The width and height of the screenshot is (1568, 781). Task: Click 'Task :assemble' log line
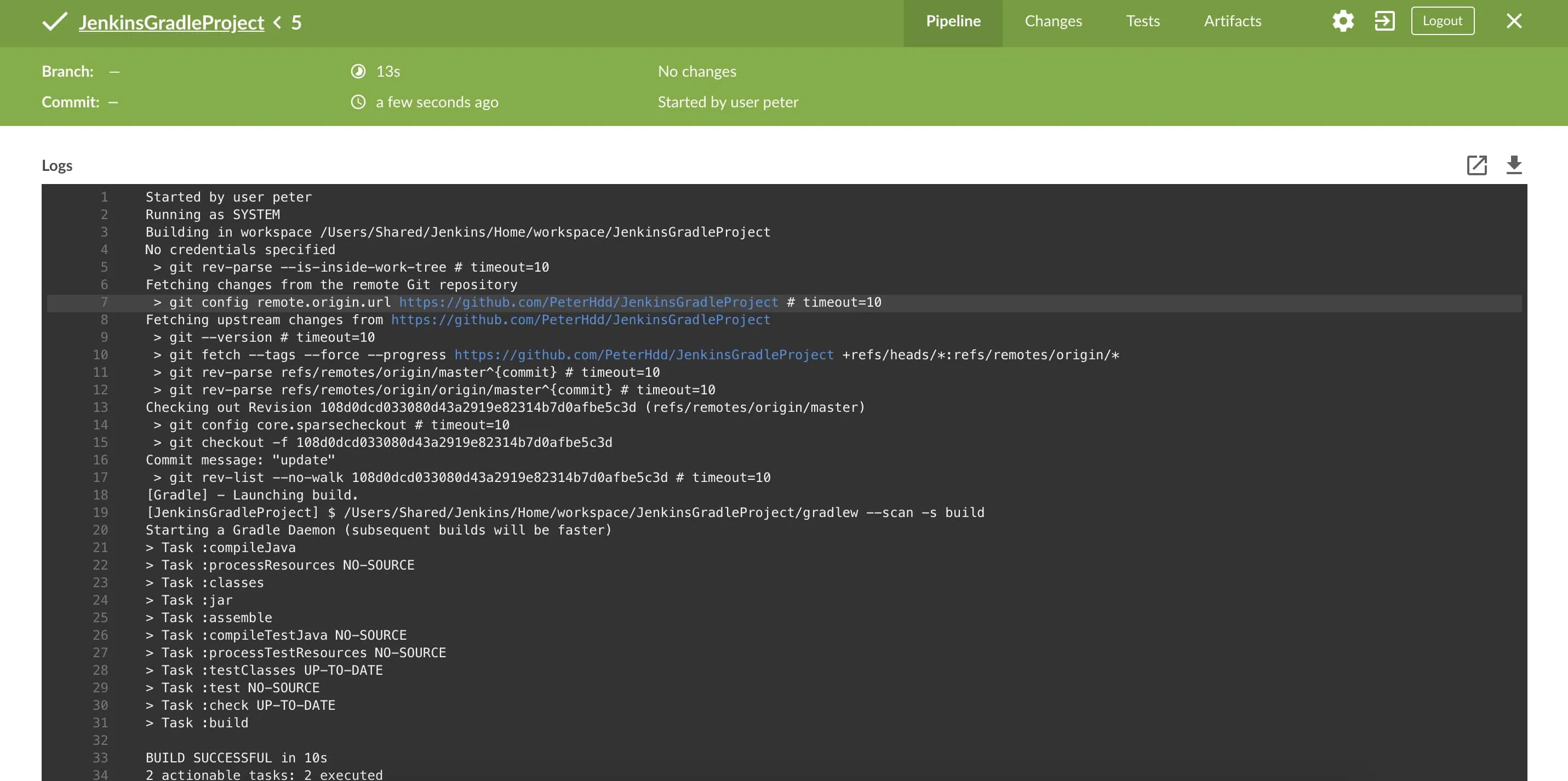209,618
